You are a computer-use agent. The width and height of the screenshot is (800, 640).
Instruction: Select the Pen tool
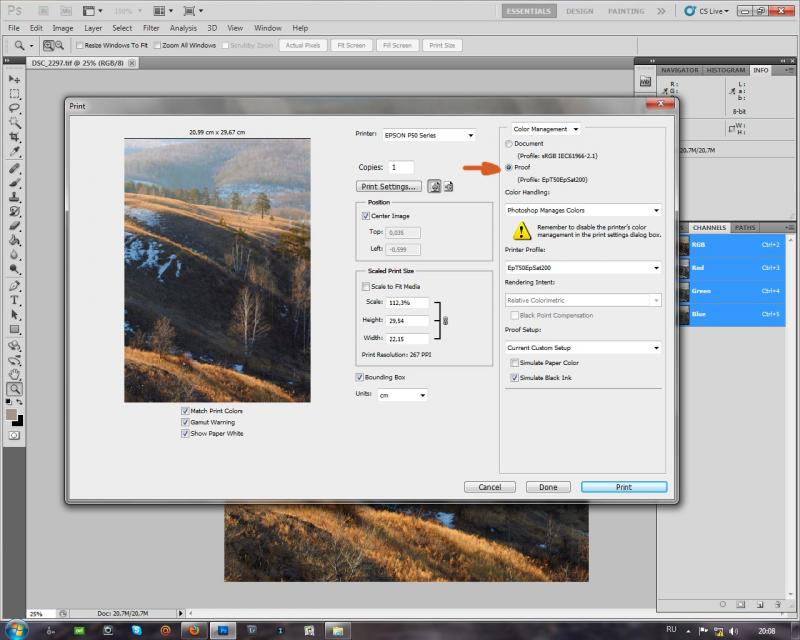[14, 286]
